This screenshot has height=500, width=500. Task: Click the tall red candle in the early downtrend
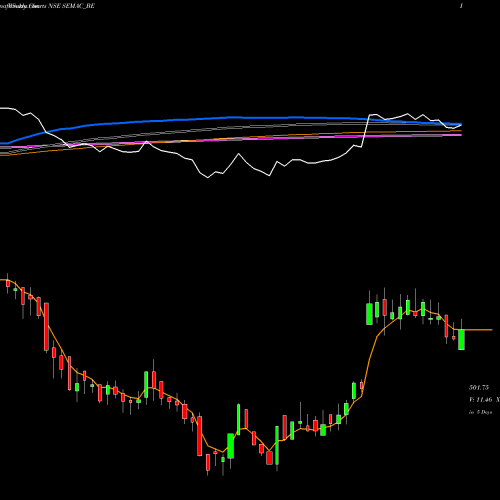coord(46,327)
